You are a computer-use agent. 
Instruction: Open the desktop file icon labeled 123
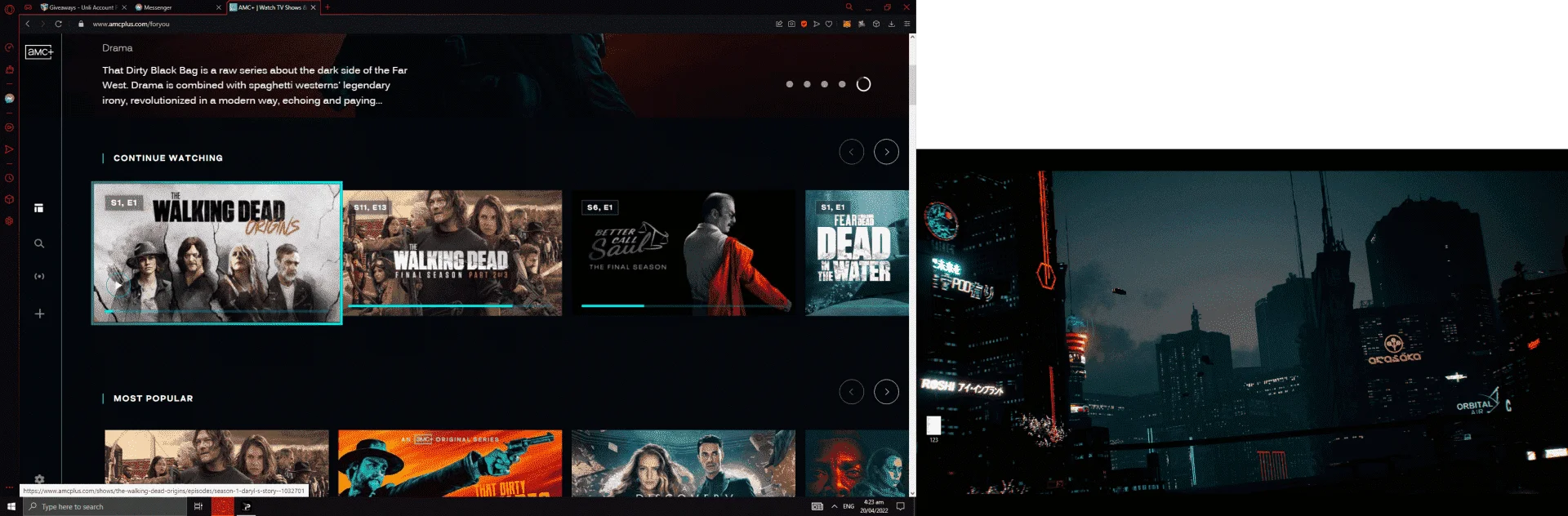click(933, 429)
